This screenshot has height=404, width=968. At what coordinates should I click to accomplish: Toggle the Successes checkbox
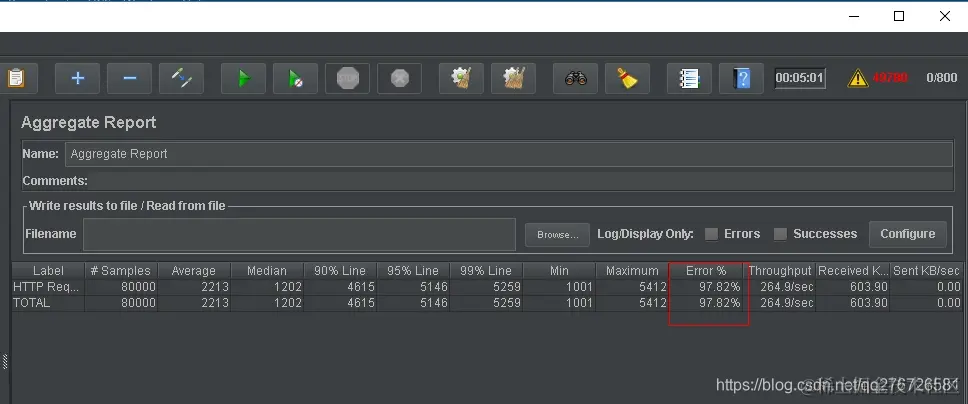point(780,234)
